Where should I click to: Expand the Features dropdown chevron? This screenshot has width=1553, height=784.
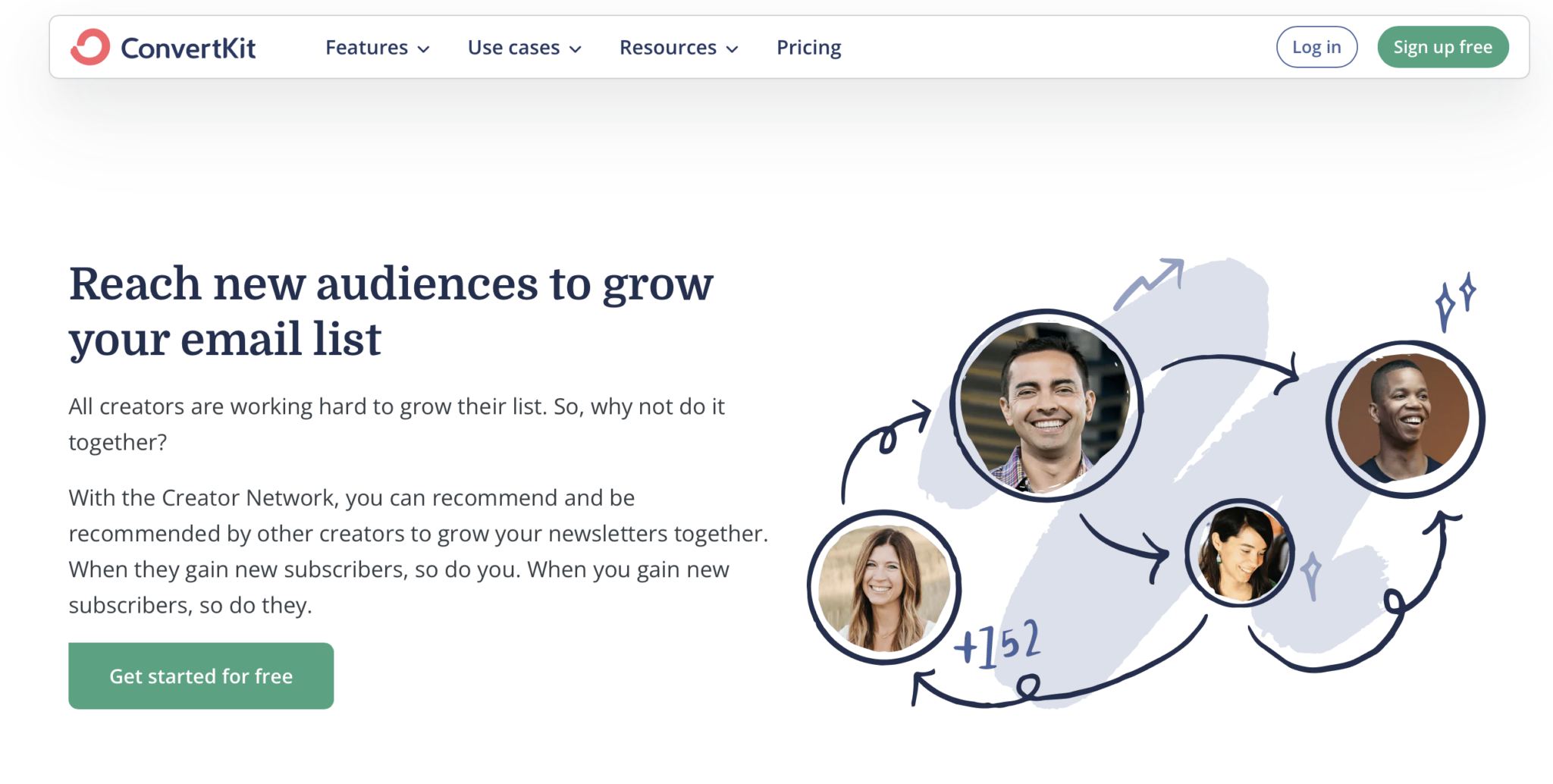(x=424, y=49)
